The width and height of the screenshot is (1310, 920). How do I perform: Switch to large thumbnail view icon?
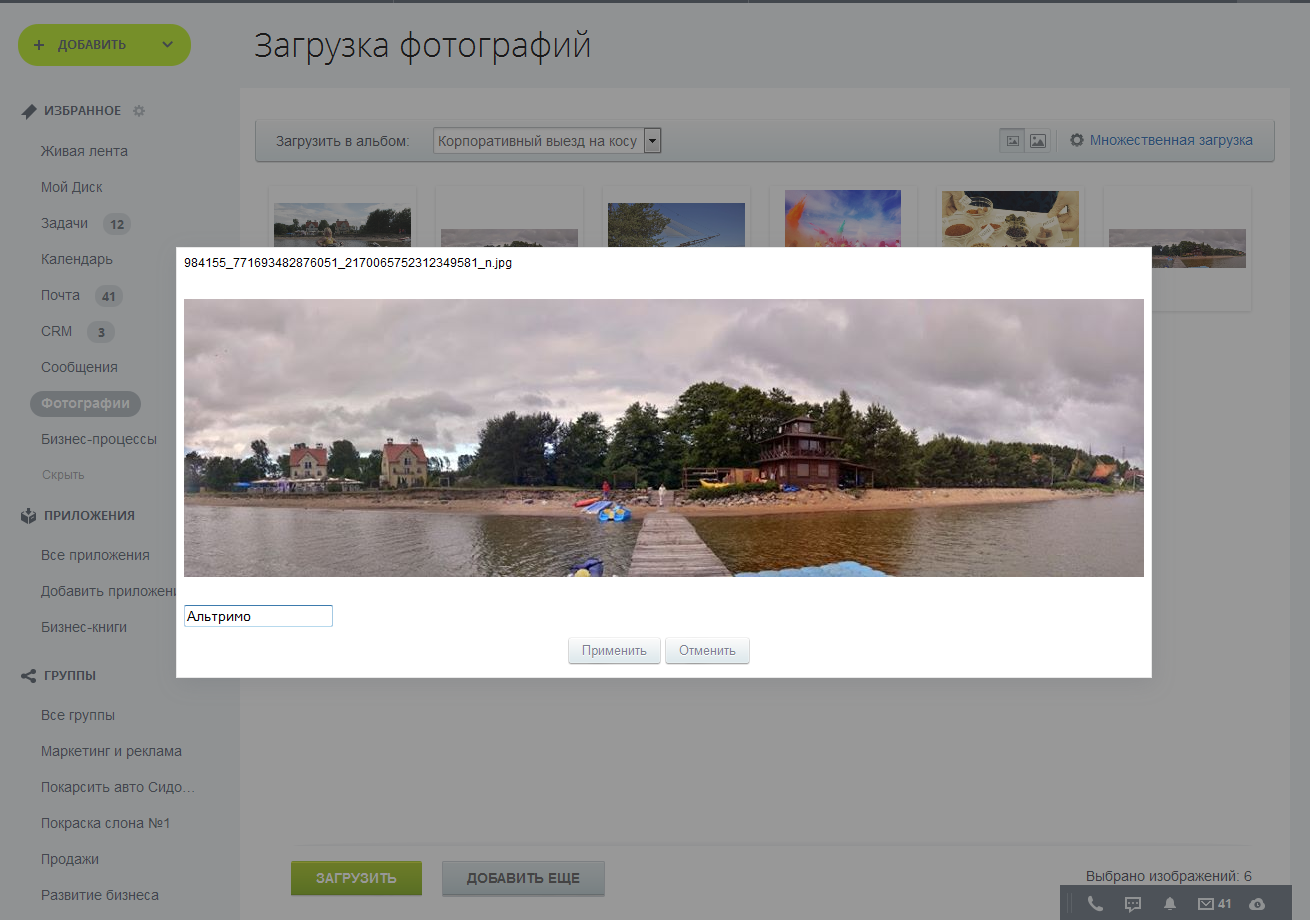coord(1038,141)
